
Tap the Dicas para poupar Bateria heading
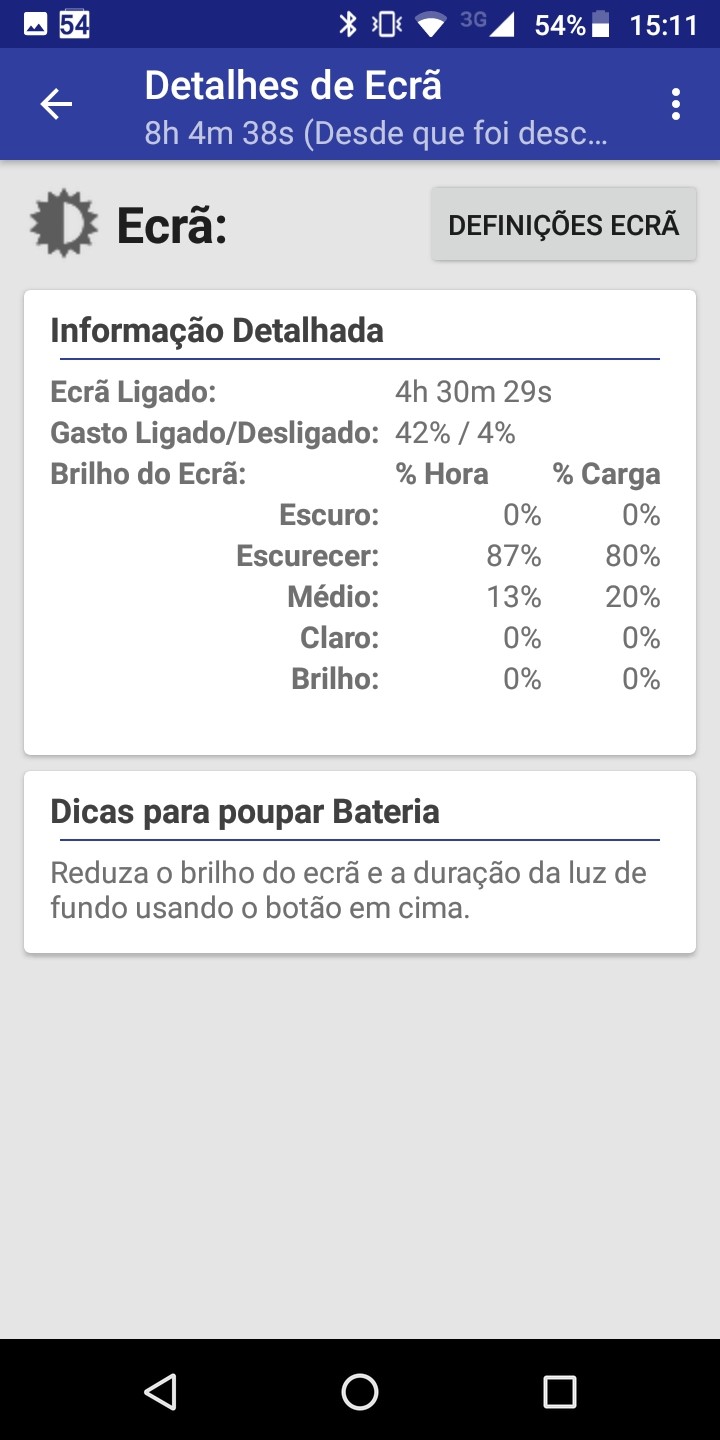click(245, 811)
